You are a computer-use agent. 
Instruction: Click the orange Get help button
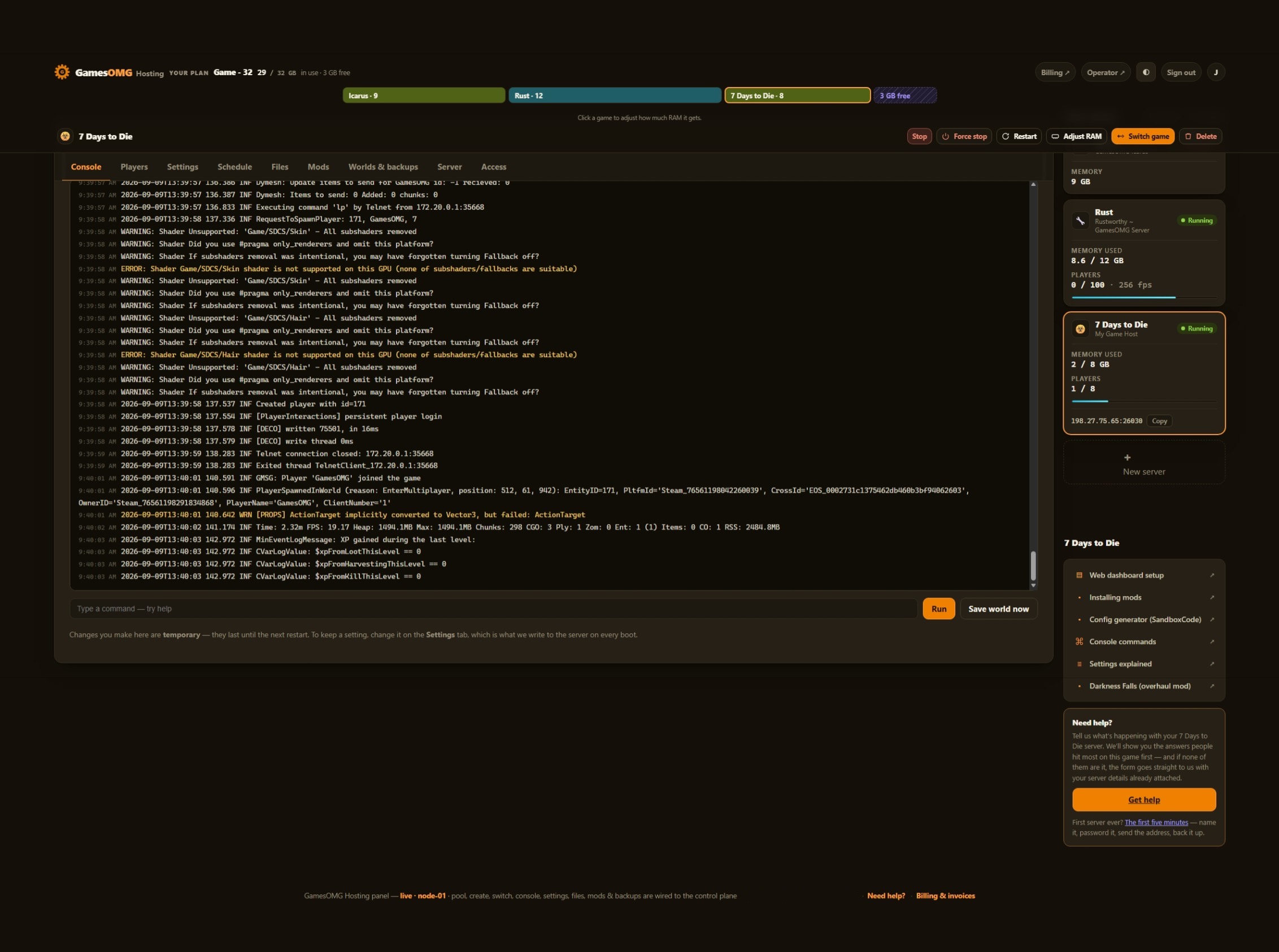tap(1143, 799)
